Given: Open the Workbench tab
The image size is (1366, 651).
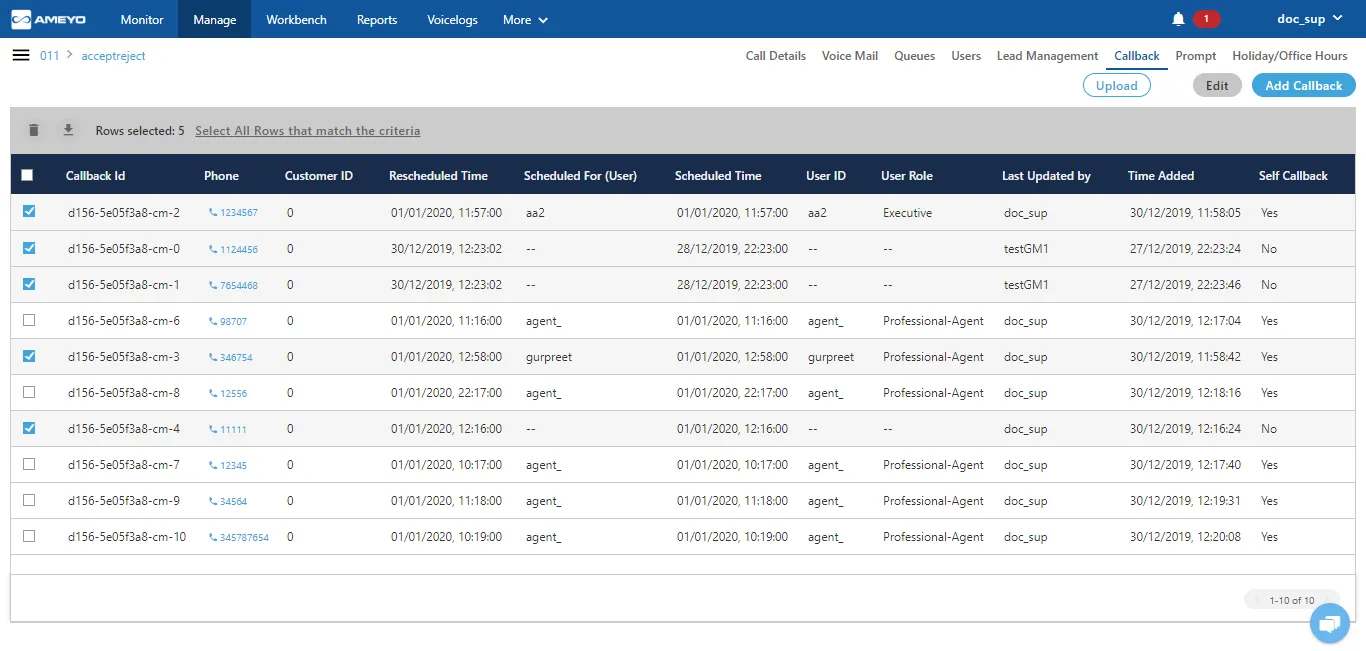Looking at the screenshot, I should pos(296,19).
